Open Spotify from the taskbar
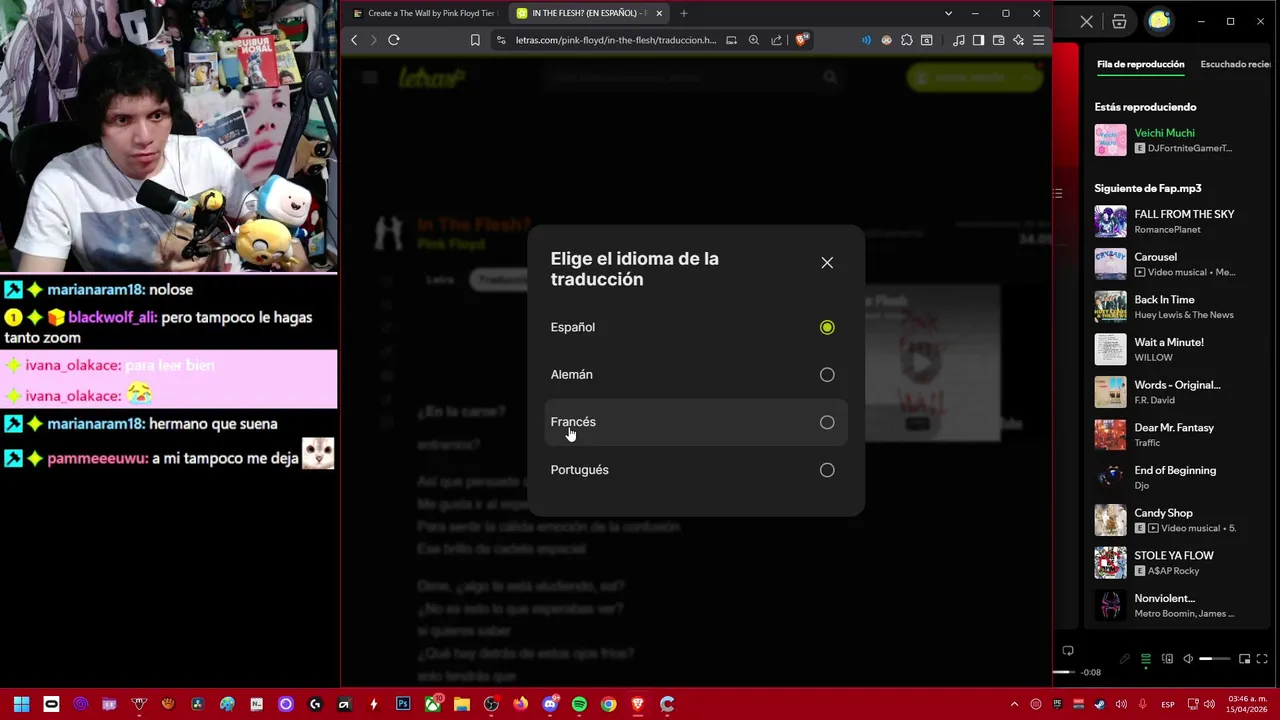The width and height of the screenshot is (1280, 720). click(579, 704)
